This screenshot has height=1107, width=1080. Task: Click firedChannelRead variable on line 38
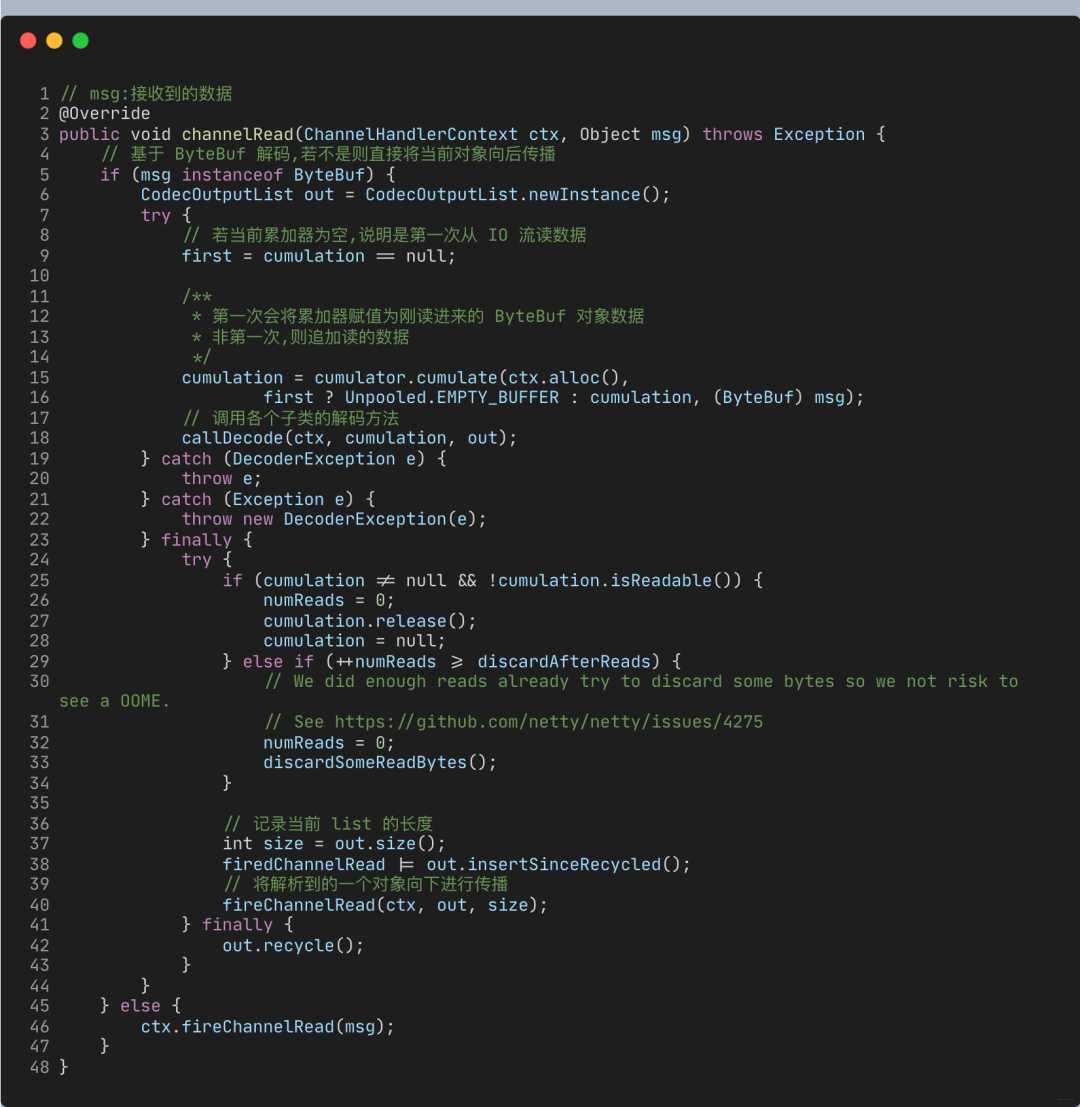pyautogui.click(x=304, y=864)
